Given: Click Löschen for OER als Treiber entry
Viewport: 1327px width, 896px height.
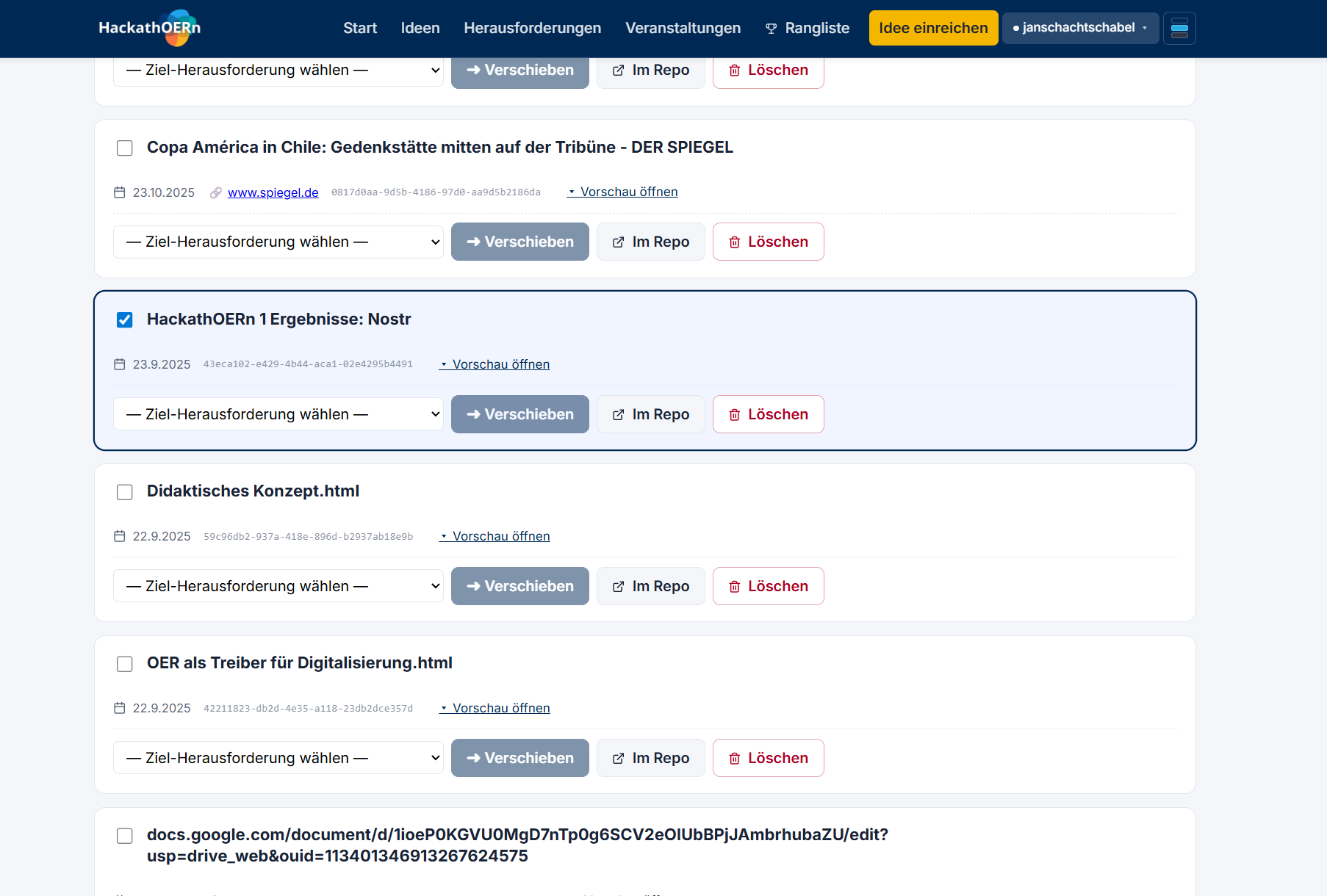Looking at the screenshot, I should (x=769, y=758).
